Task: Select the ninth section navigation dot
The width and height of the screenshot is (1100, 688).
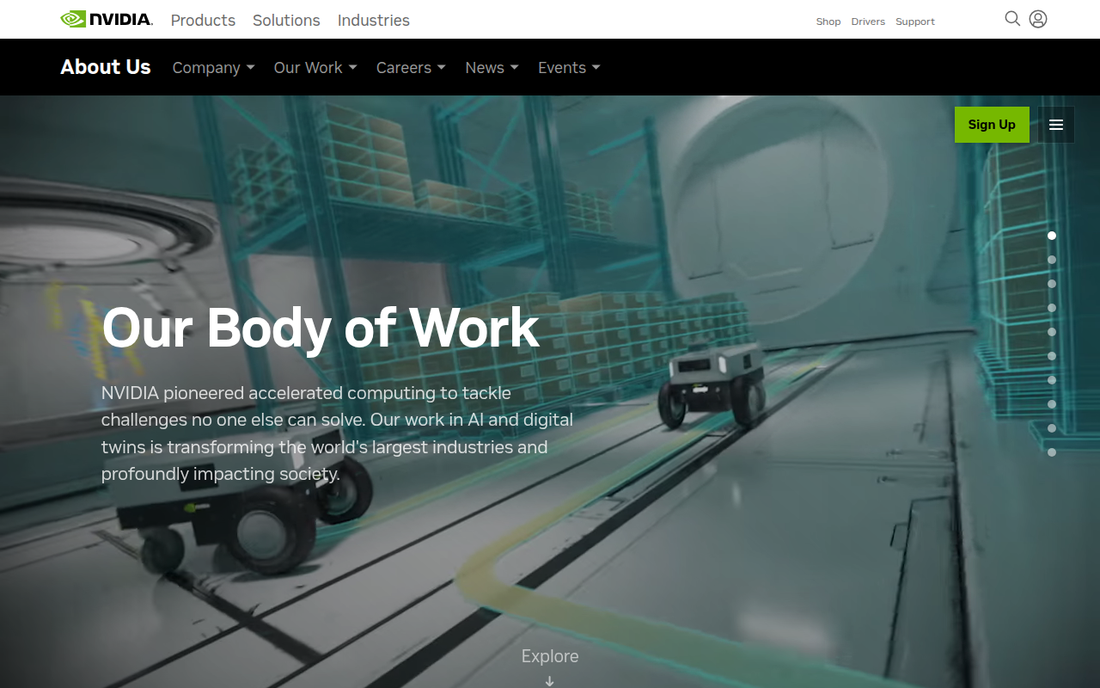Action: click(1052, 429)
